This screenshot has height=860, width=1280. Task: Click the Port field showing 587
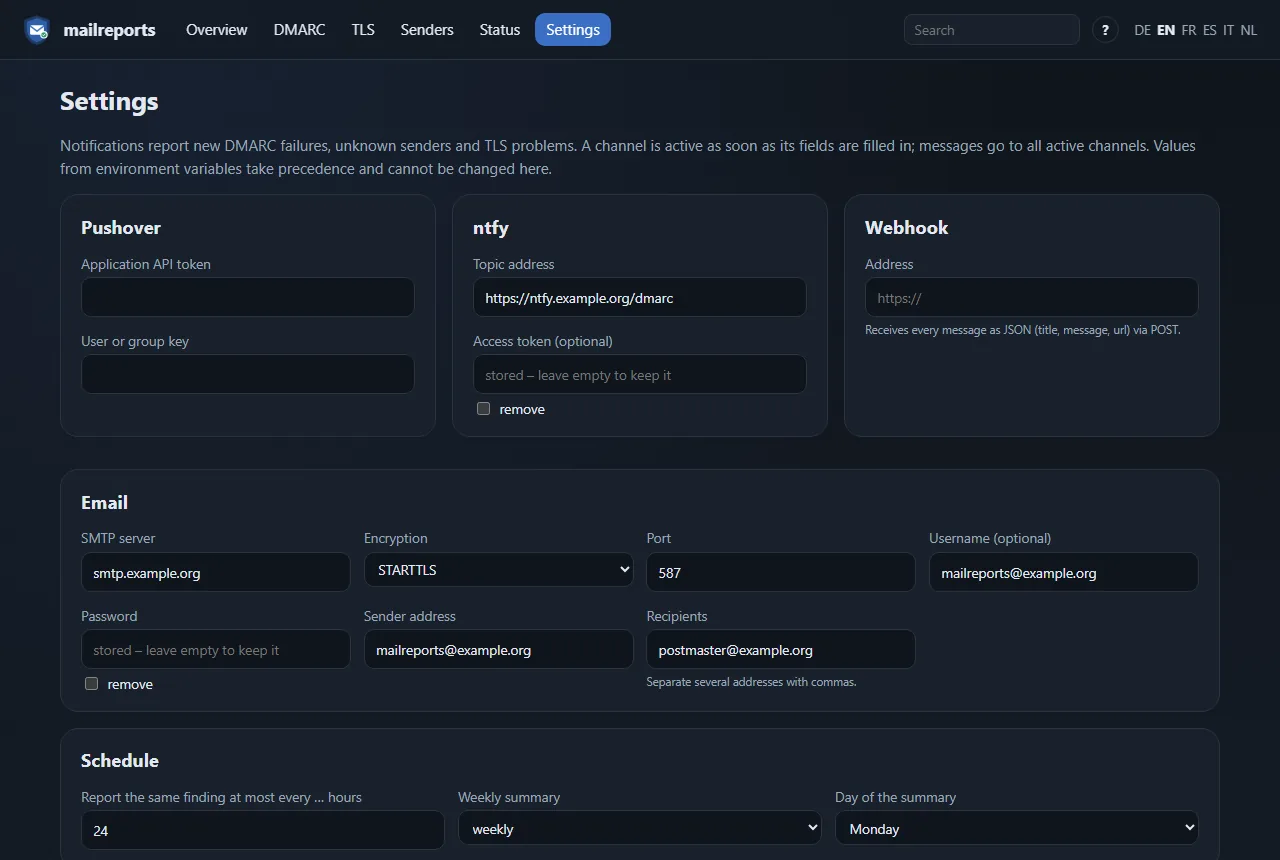[x=781, y=572]
